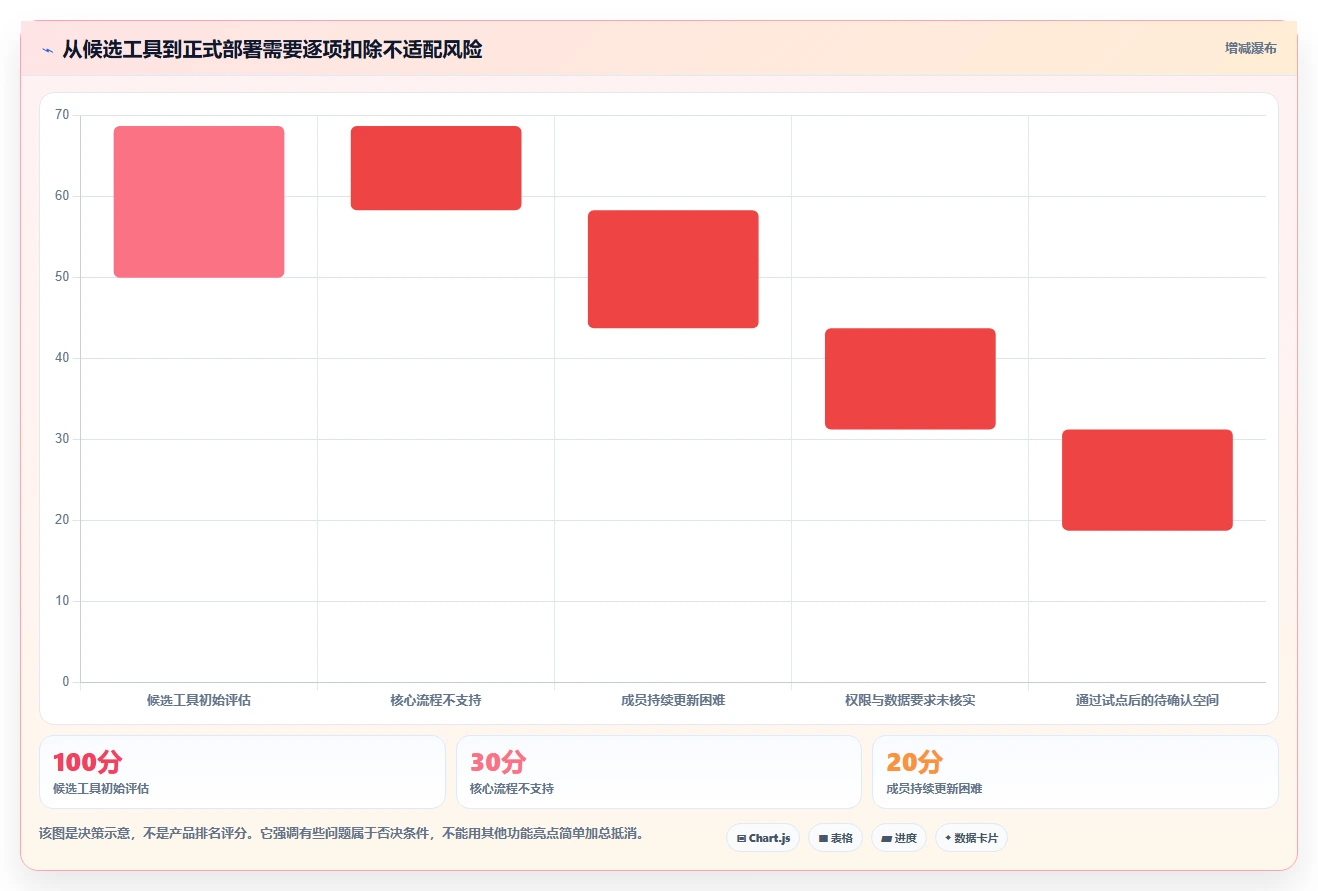
Task: Click the y-axis value 60
Action: [62, 196]
